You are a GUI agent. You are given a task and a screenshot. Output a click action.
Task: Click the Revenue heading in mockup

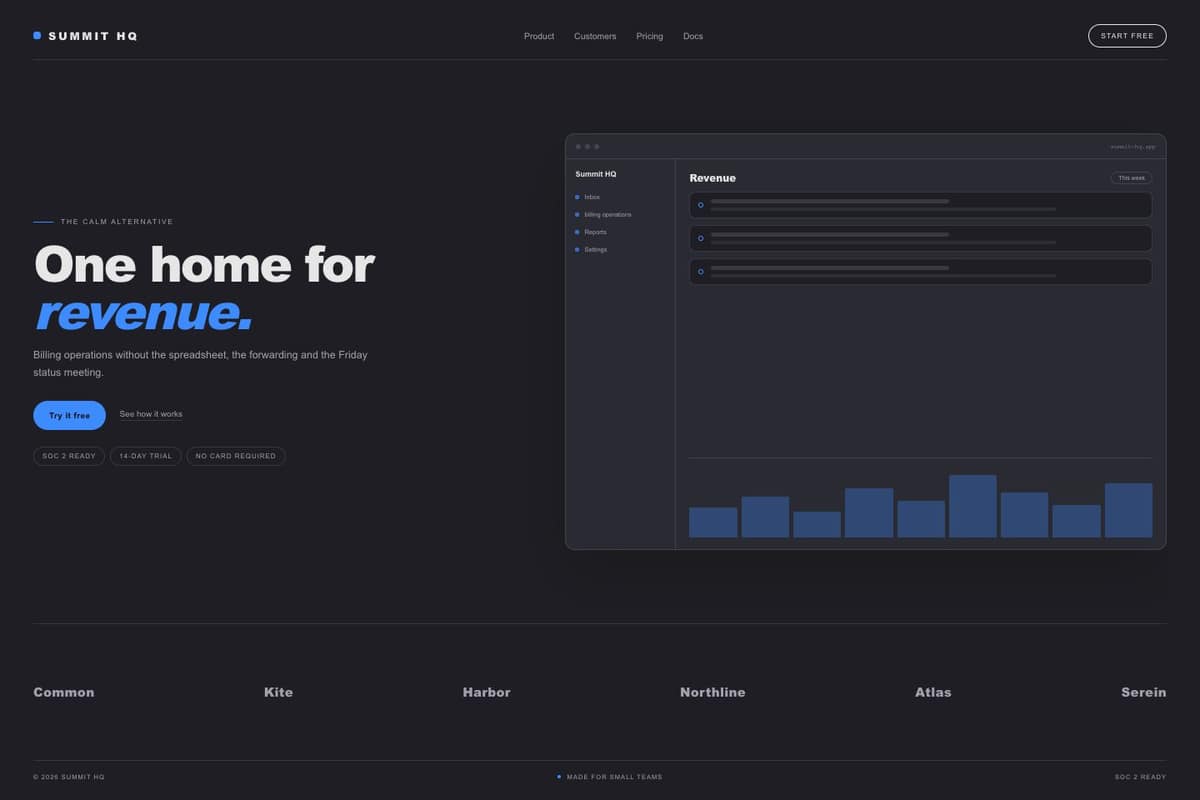click(712, 178)
